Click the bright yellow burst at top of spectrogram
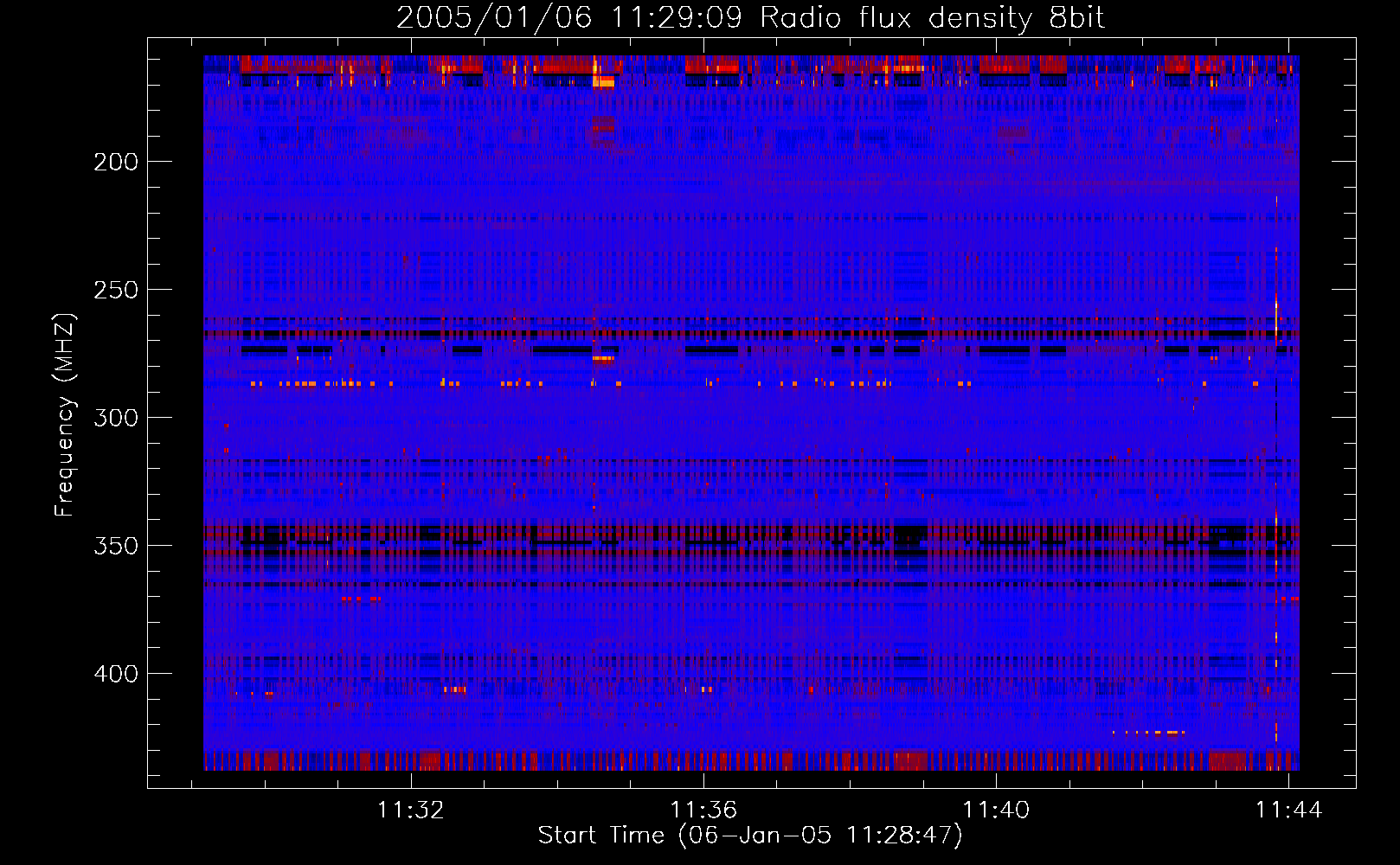This screenshot has height=865, width=1400. (x=603, y=82)
